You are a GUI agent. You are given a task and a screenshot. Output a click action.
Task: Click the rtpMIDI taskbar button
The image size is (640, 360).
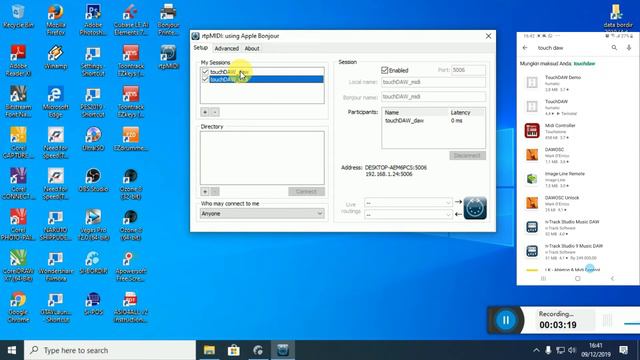283,350
